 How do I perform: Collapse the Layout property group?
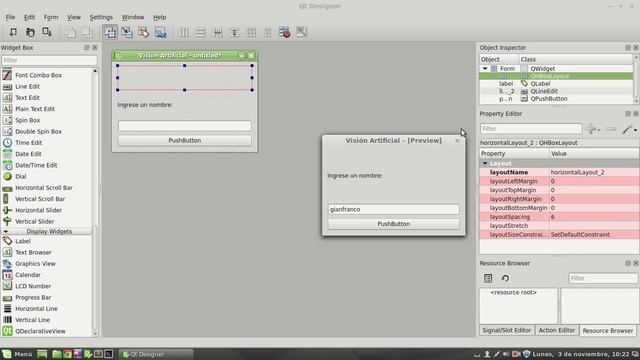click(x=485, y=163)
